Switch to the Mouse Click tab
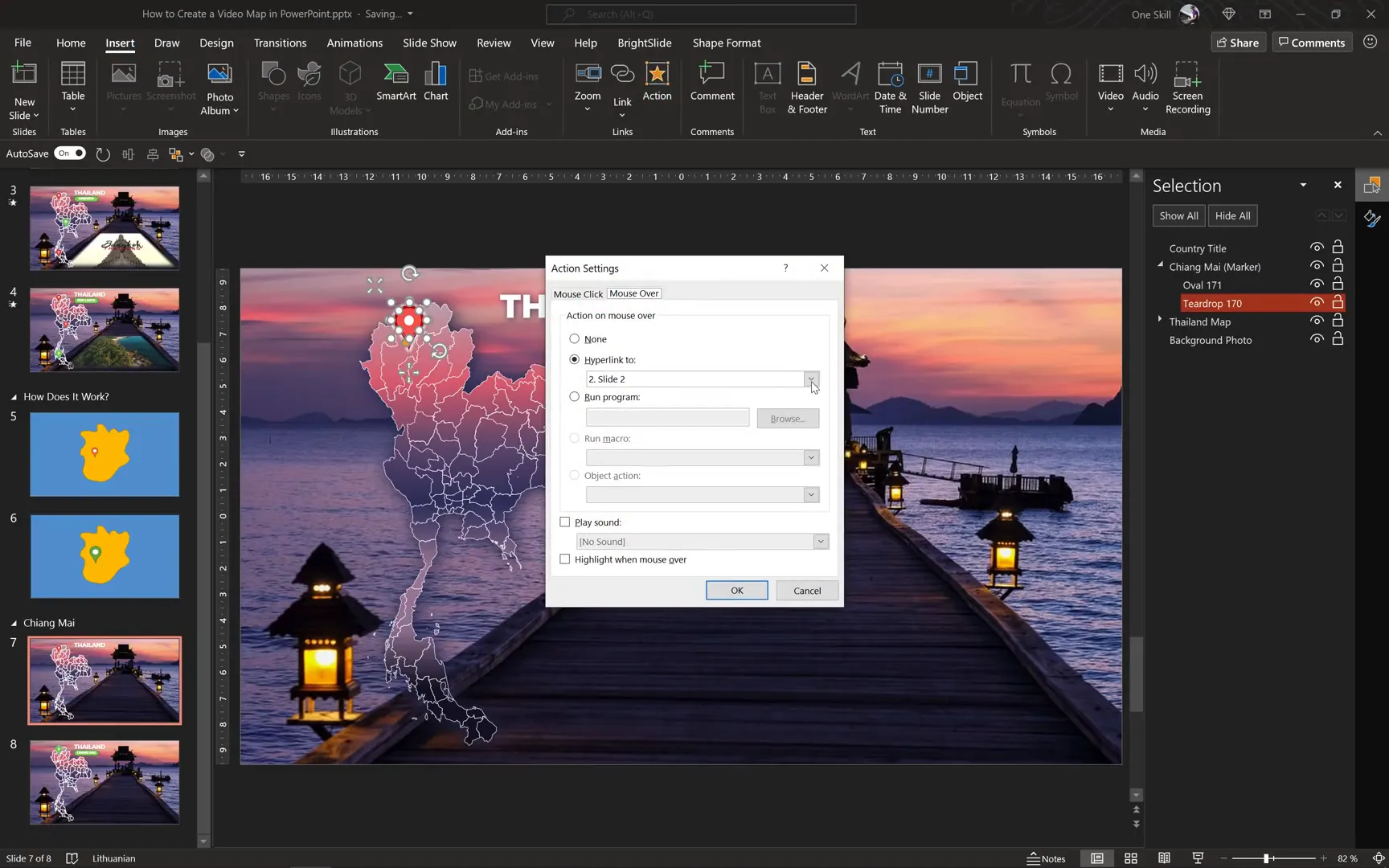The height and width of the screenshot is (868, 1389). tap(578, 294)
